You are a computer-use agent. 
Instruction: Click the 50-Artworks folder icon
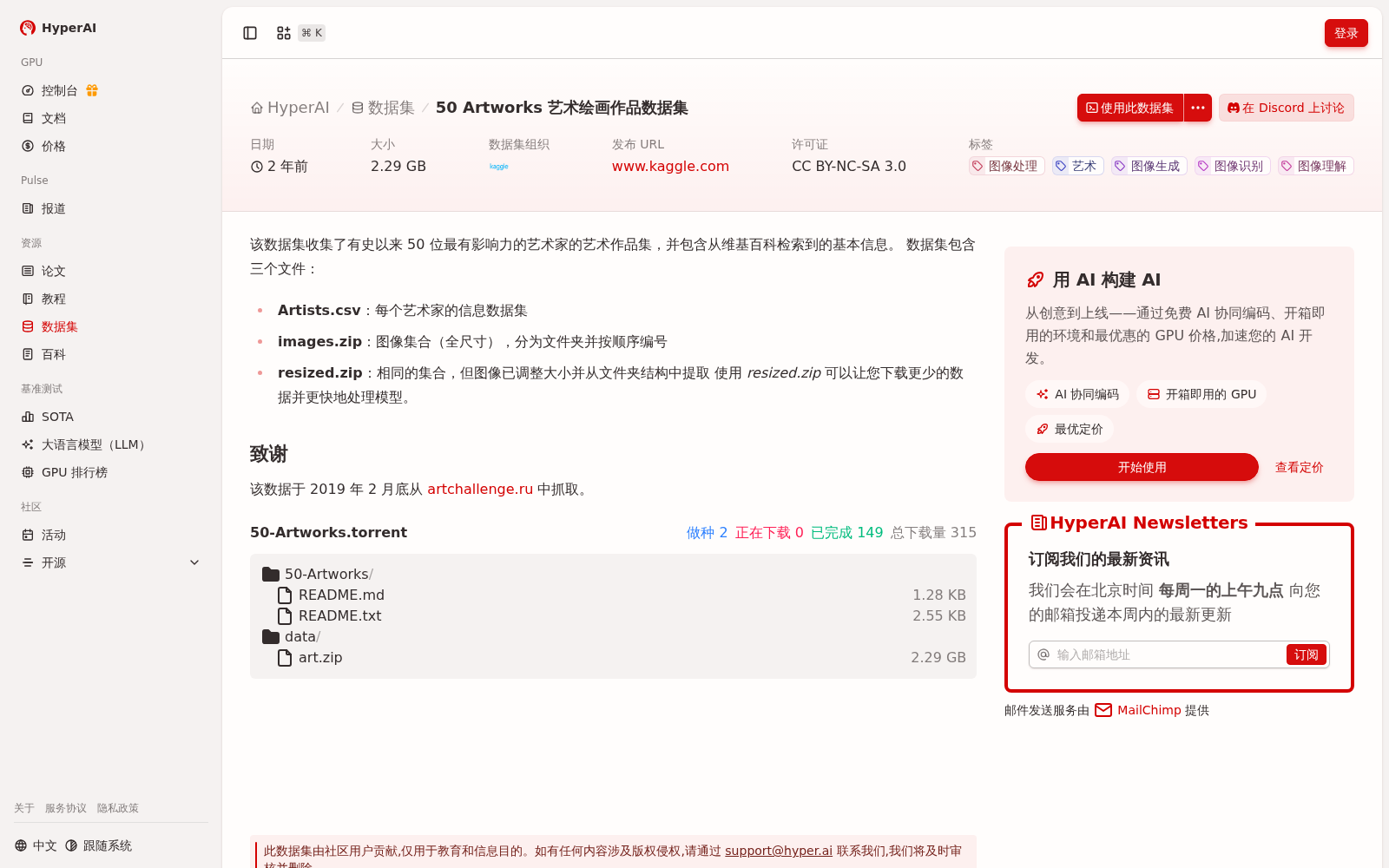(271, 575)
